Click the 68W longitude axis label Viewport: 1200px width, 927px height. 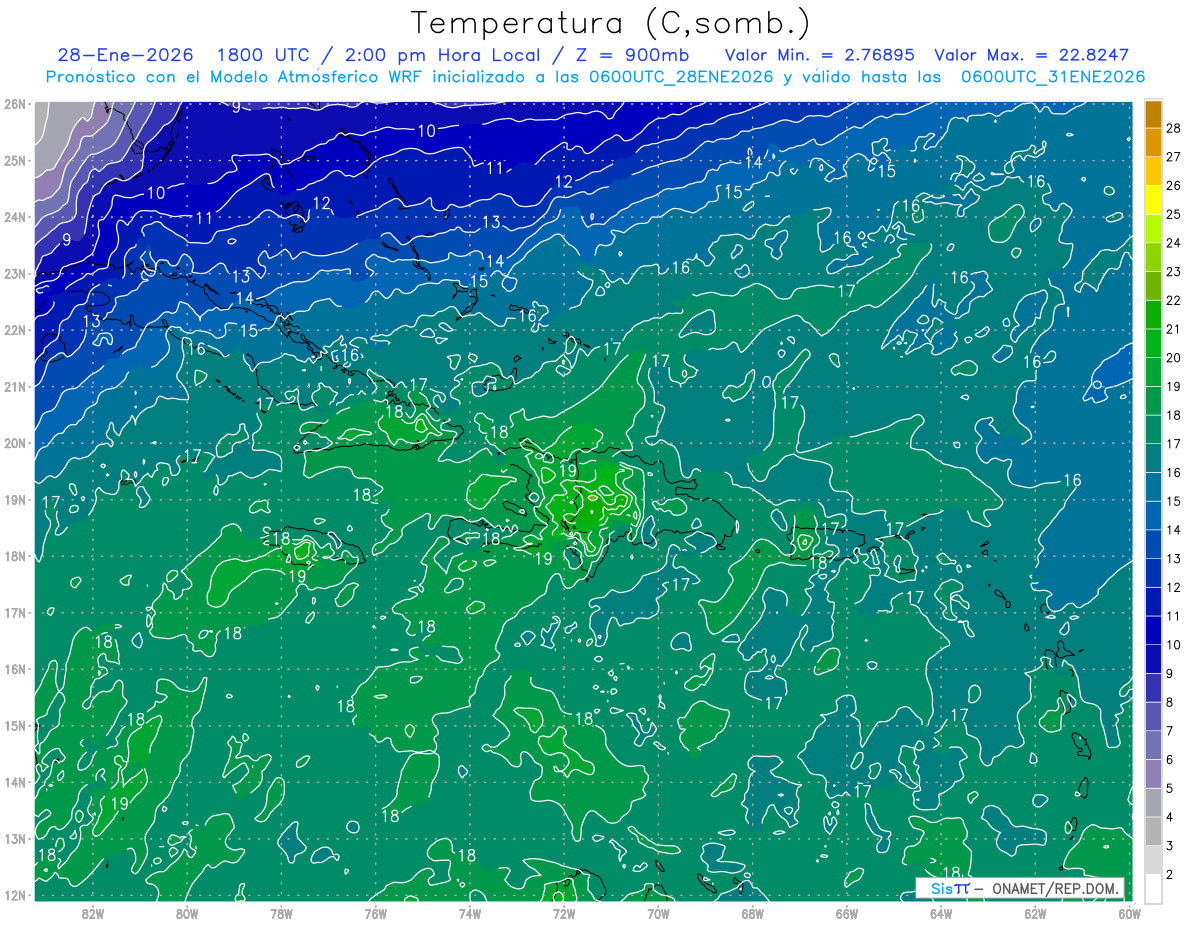pyautogui.click(x=752, y=913)
